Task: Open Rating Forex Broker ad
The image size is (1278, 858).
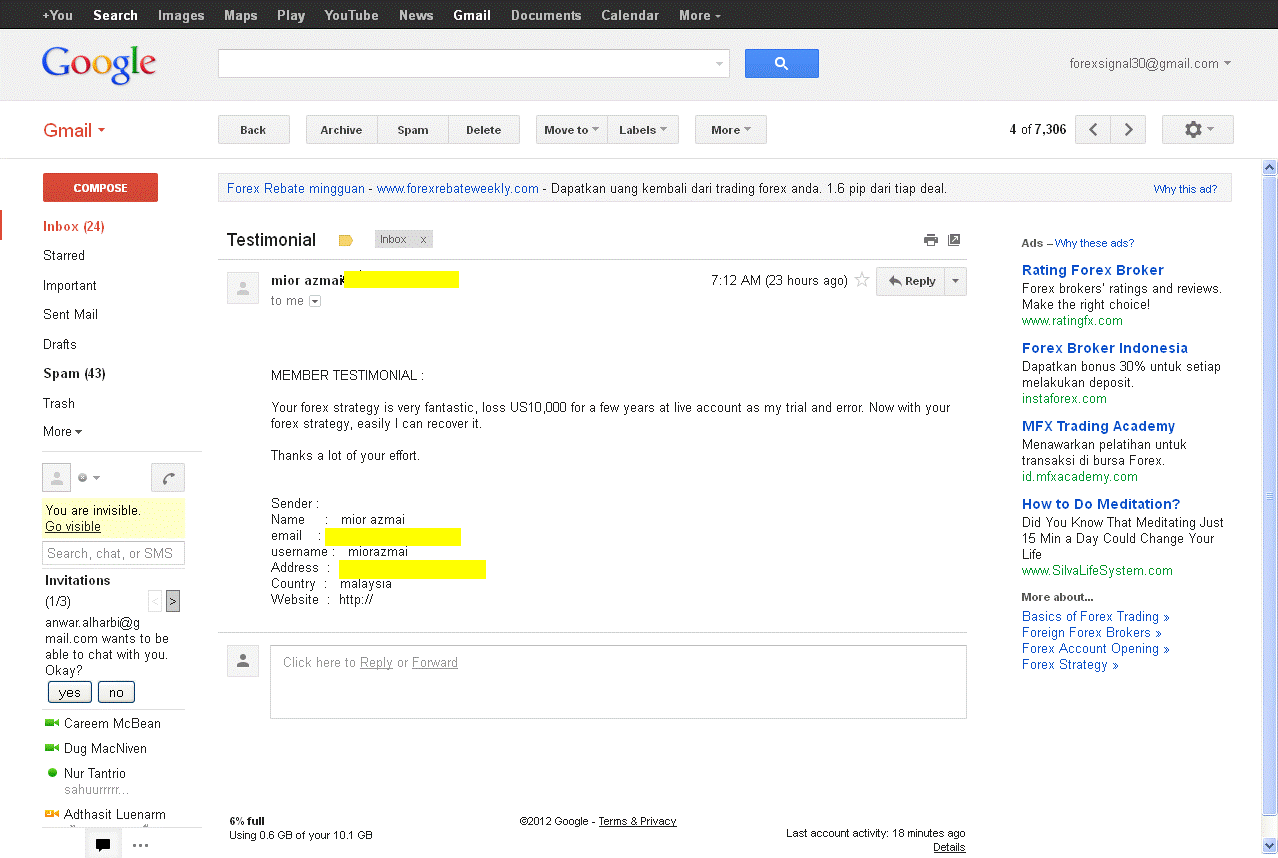Action: click(x=1093, y=270)
